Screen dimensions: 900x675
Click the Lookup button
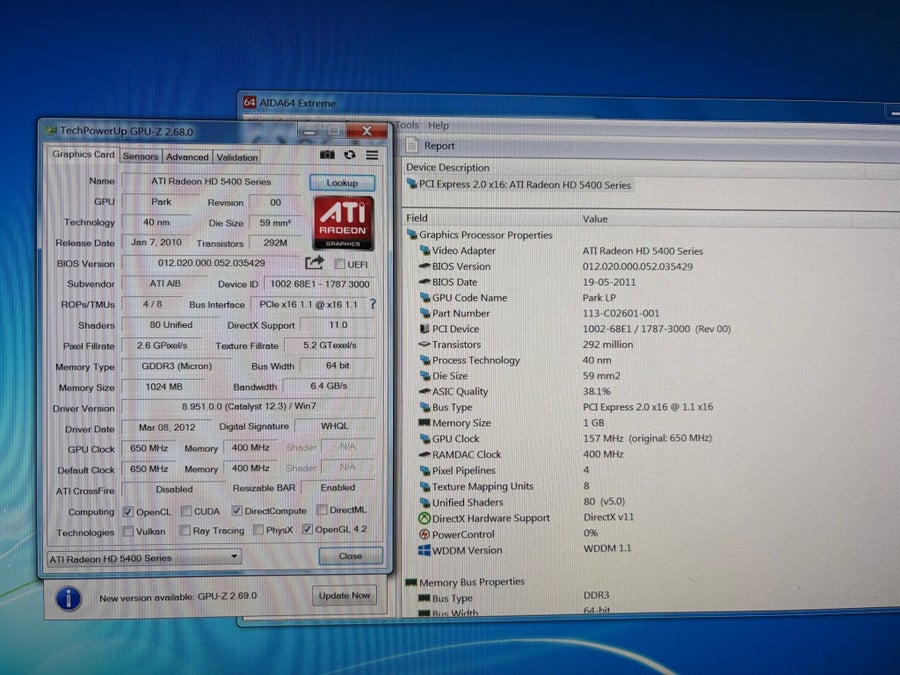(342, 183)
